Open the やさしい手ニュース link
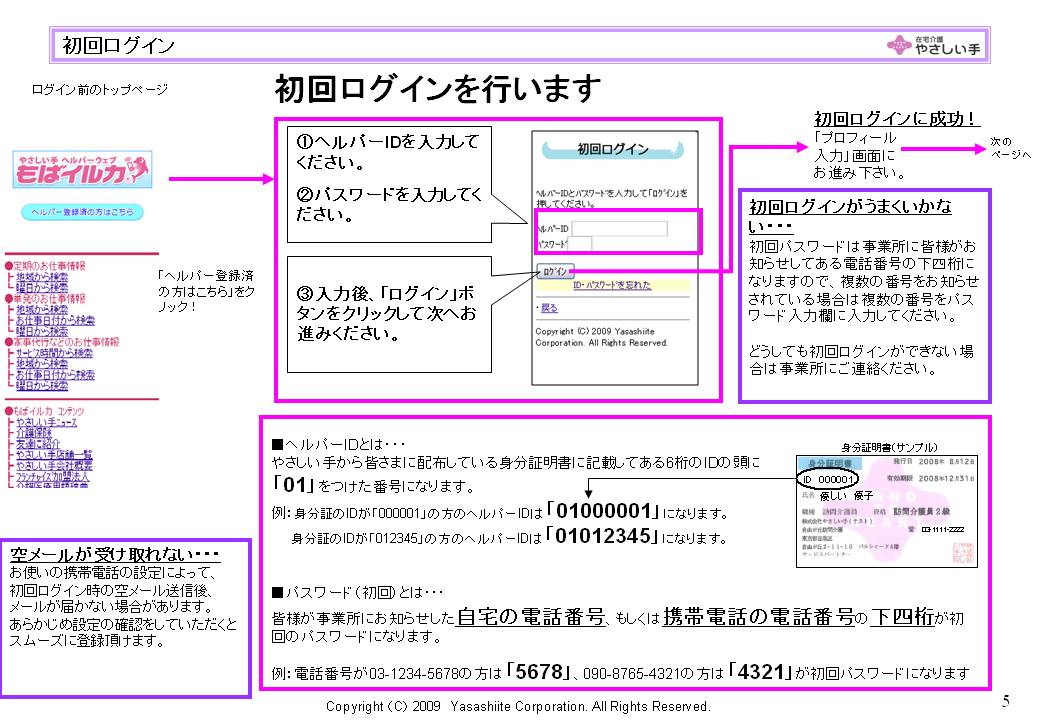1040x720 pixels. 45,423
